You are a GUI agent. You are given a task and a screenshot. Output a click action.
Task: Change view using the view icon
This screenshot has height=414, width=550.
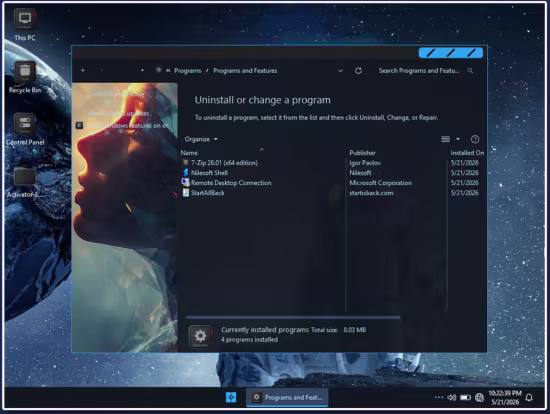[x=445, y=139]
